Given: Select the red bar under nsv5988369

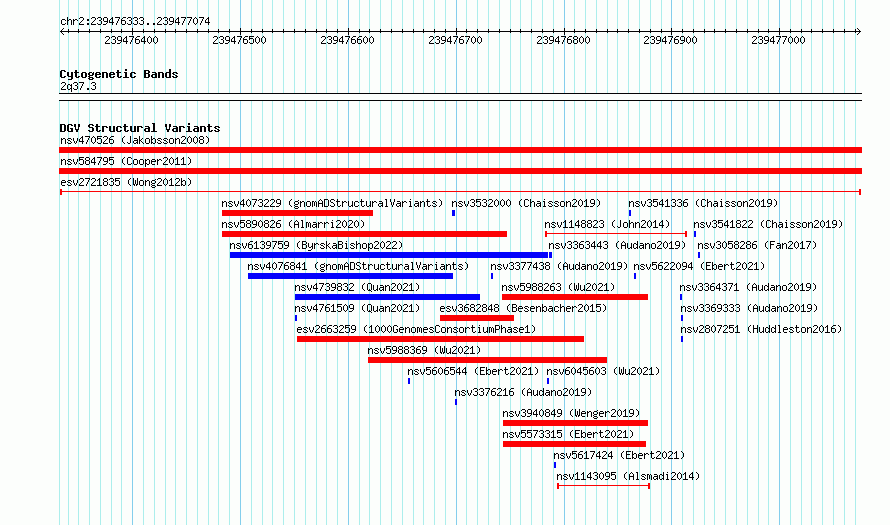Looking at the screenshot, I should click(488, 360).
